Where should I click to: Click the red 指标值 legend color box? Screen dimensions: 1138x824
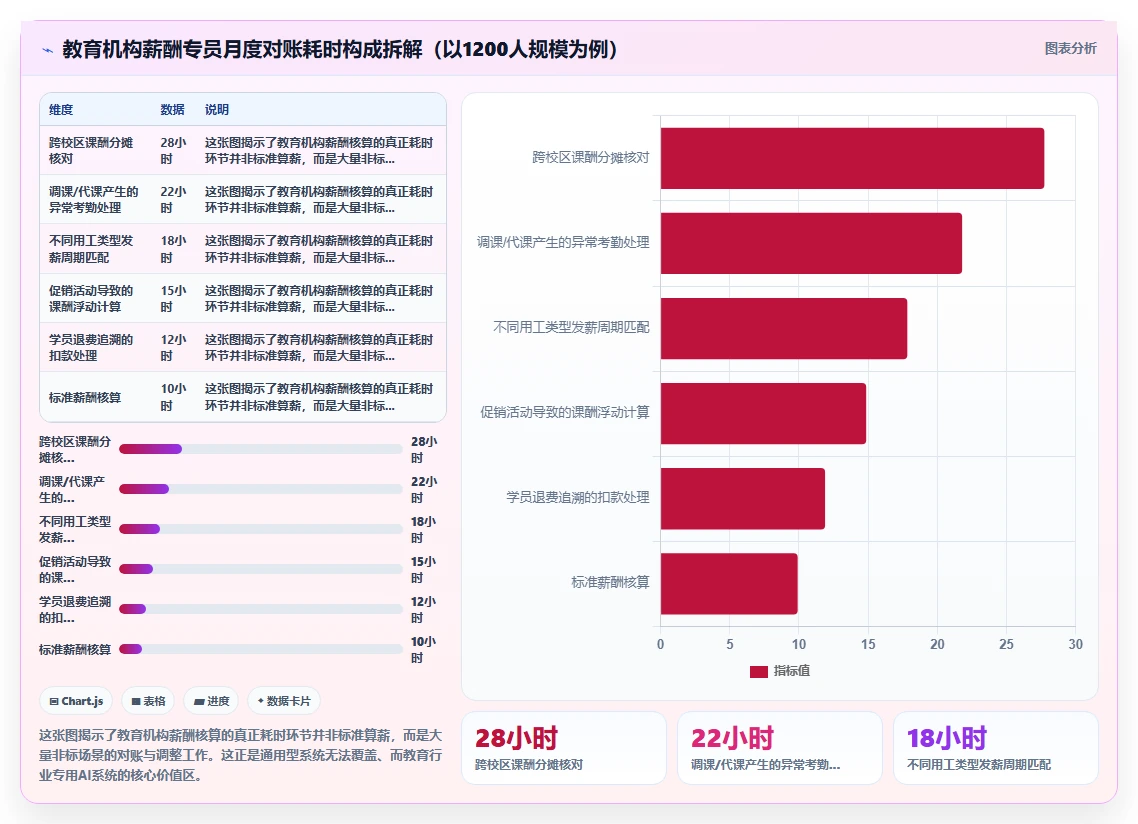click(758, 672)
